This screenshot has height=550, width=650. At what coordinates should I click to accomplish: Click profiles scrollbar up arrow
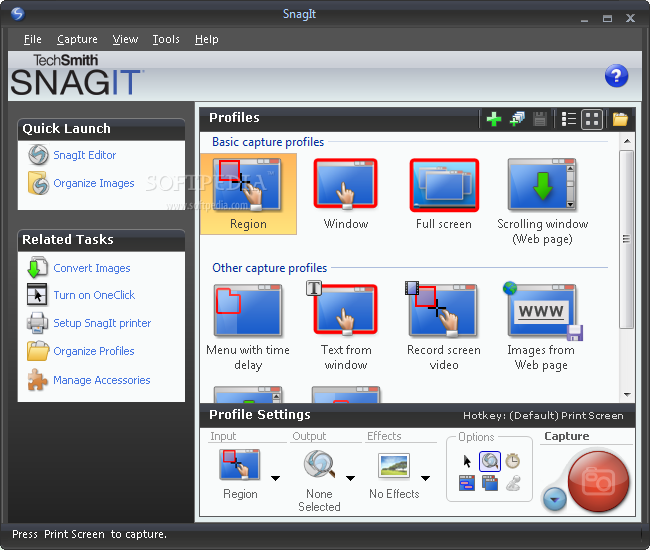click(627, 141)
